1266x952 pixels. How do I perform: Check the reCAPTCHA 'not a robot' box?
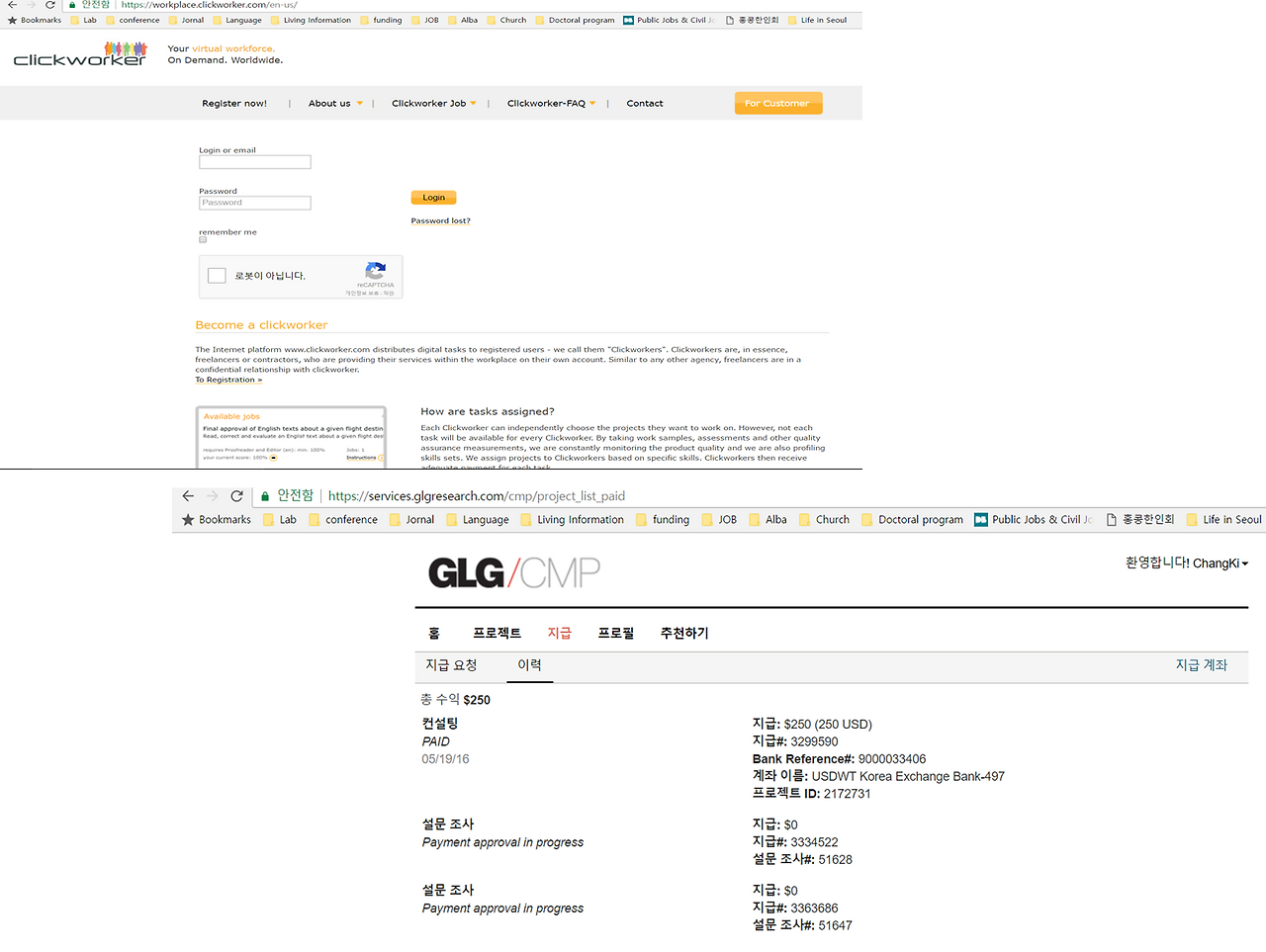217,276
